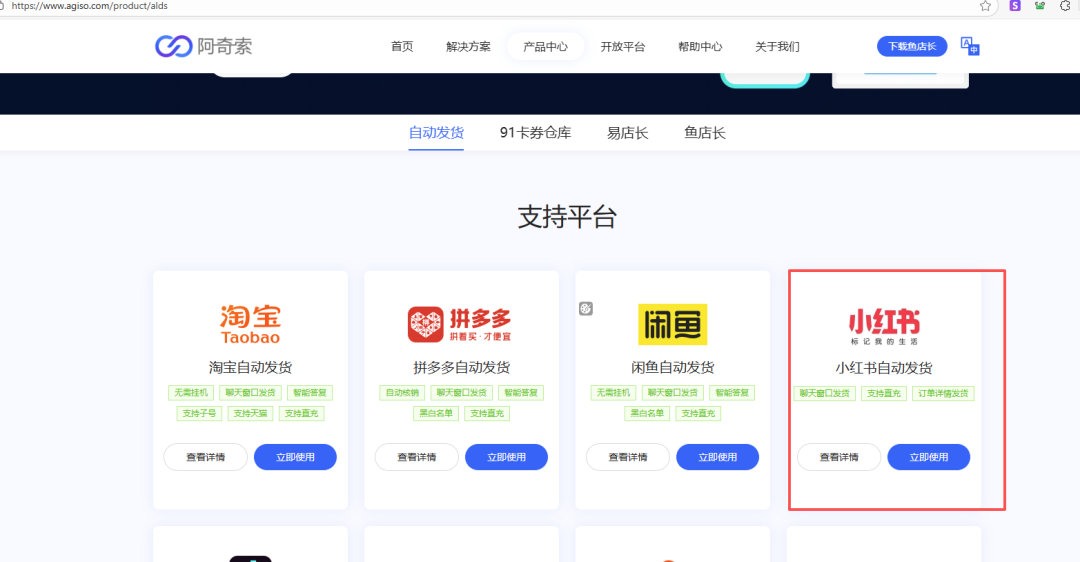Click the 闲鱼 yellow logo
This screenshot has width=1080, height=562.
coord(672,324)
